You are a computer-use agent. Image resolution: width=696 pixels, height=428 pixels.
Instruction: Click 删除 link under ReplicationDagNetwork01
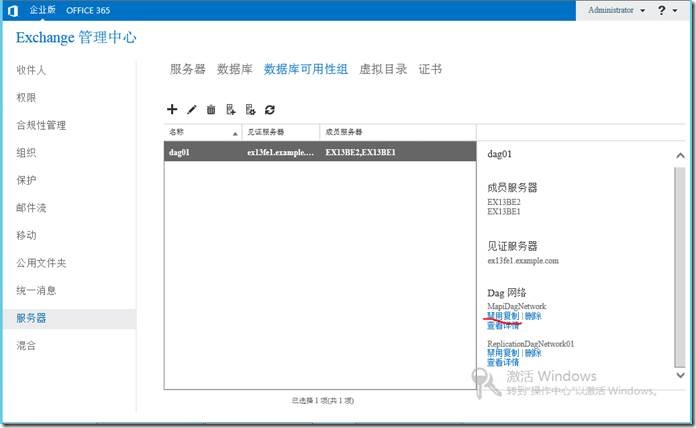[x=533, y=353]
